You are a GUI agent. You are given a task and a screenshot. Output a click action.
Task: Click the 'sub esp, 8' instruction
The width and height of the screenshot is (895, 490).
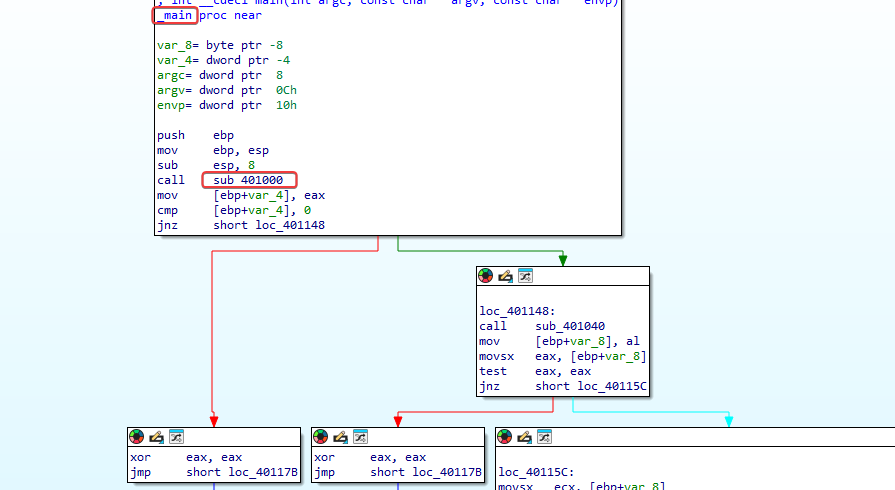(206, 165)
